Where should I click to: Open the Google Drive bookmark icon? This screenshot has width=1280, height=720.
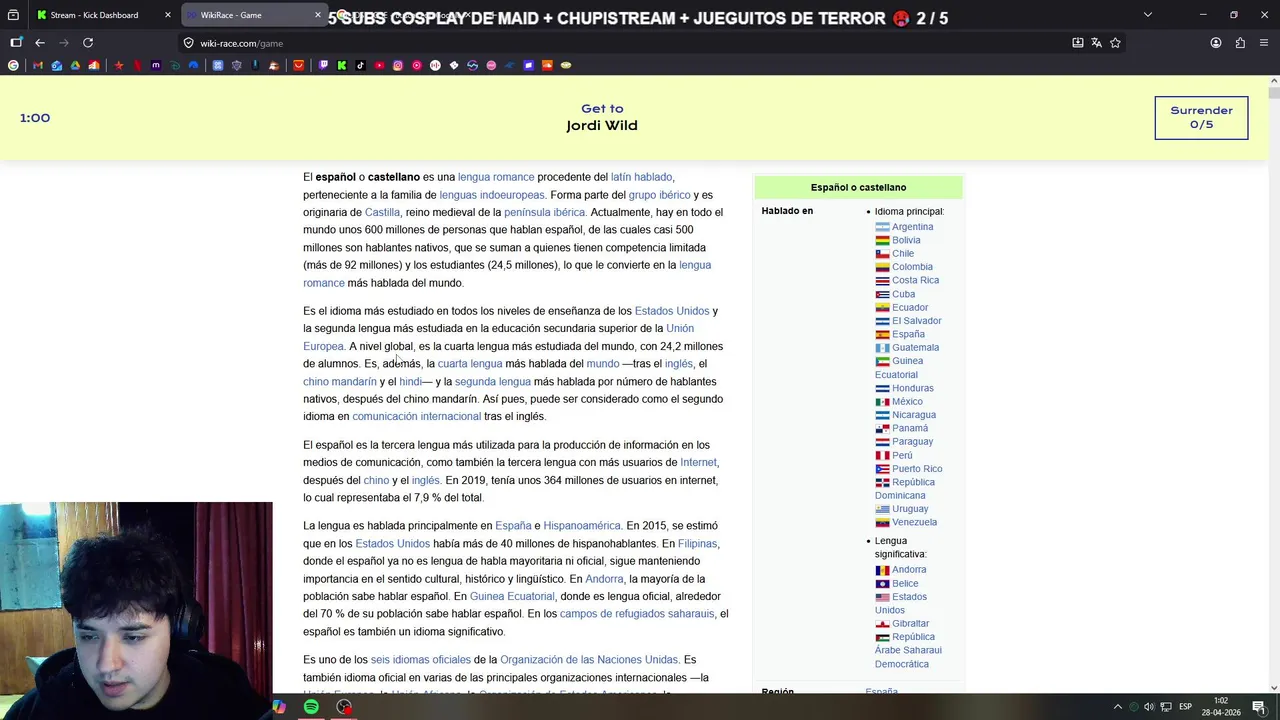coord(75,65)
